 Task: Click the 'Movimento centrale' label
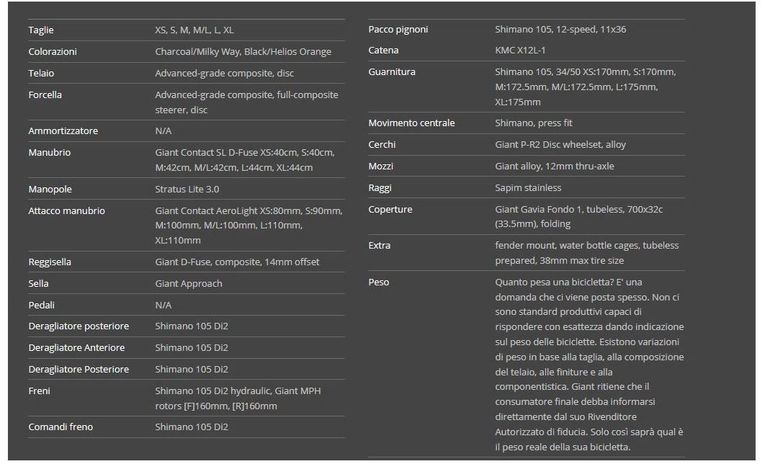coord(412,123)
